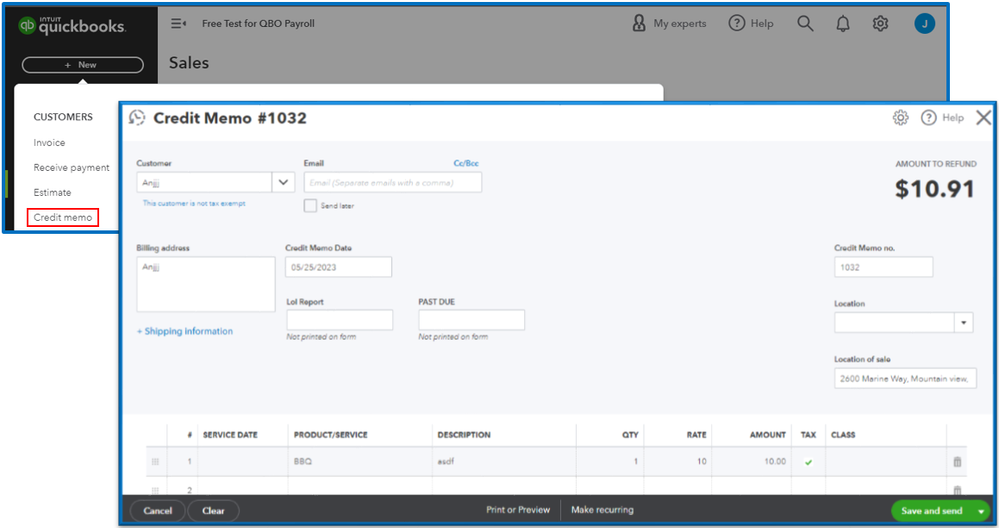This screenshot has height=528, width=999.
Task: Select Invoice in Customers menu
Action: 49,143
